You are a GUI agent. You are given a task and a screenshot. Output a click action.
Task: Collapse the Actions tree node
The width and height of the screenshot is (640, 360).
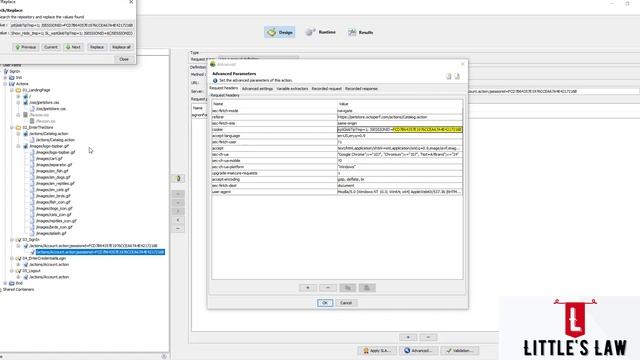tap(5, 84)
